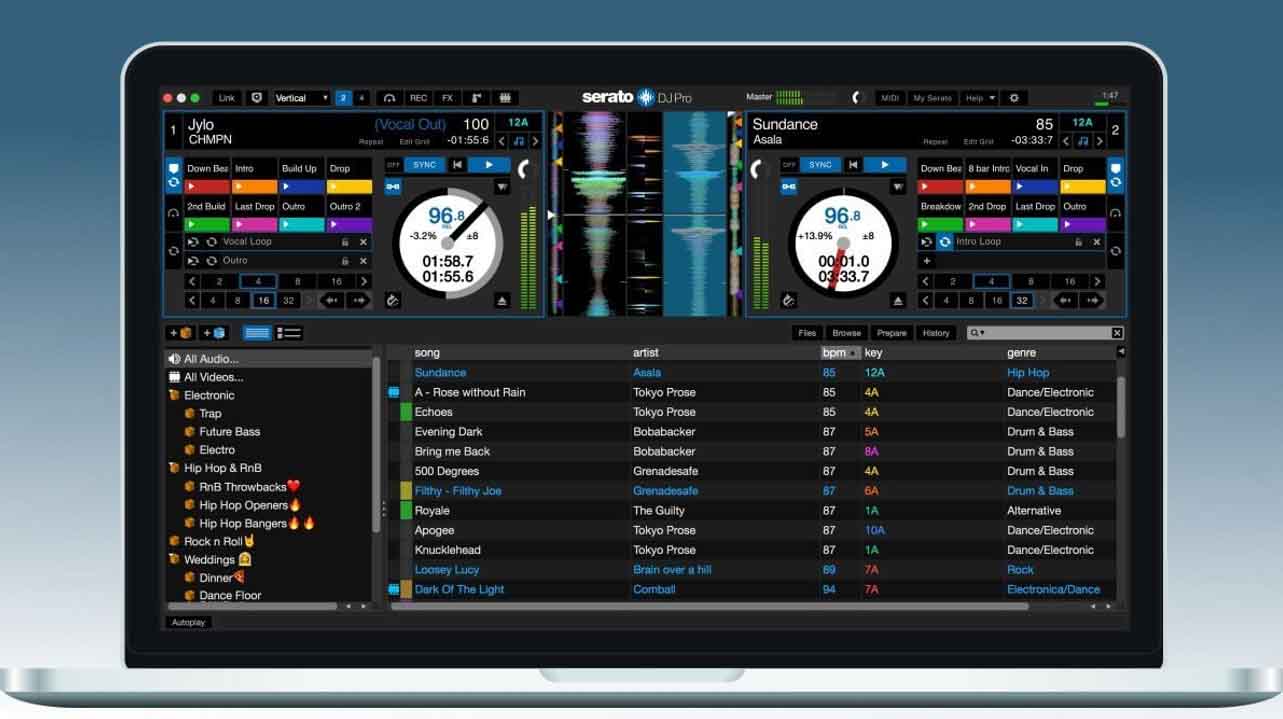Switch to the Prepare tab
This screenshot has height=719, width=1283.
click(x=890, y=332)
